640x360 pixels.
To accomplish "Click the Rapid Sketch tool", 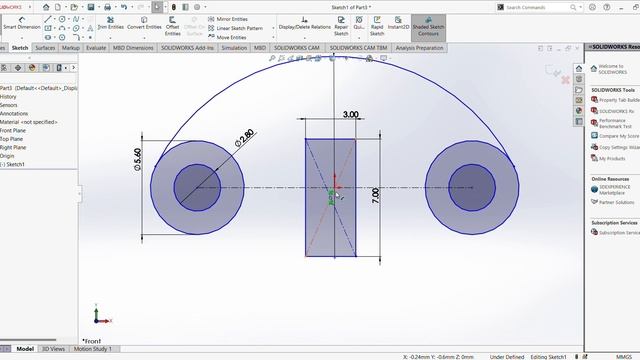I will coord(377,26).
